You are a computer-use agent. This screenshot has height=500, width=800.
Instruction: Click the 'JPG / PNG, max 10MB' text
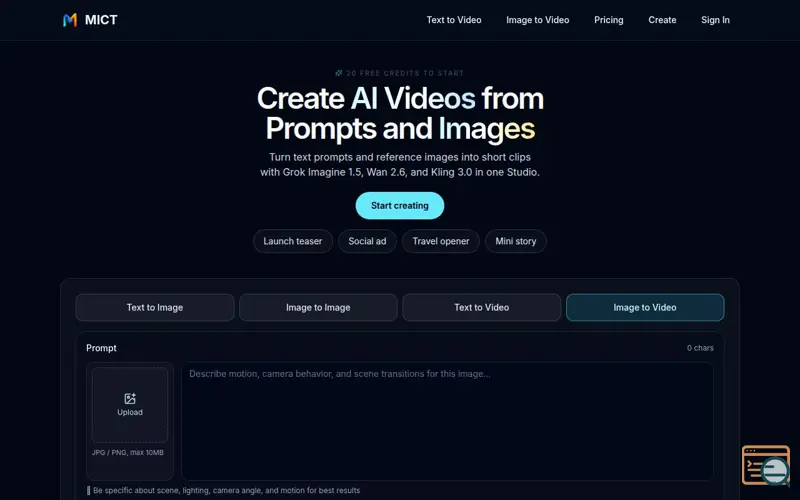(x=128, y=453)
